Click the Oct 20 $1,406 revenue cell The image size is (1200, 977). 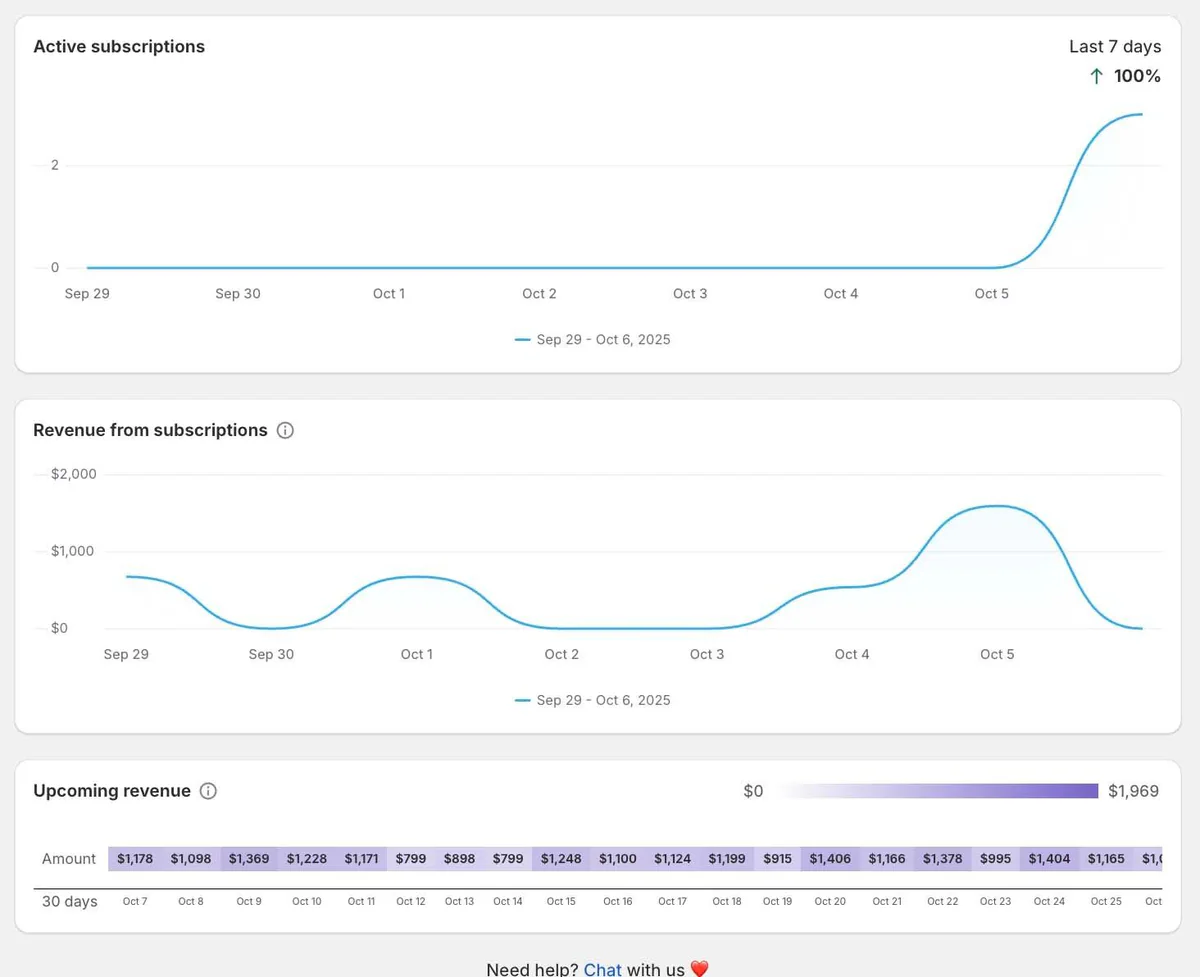(829, 859)
